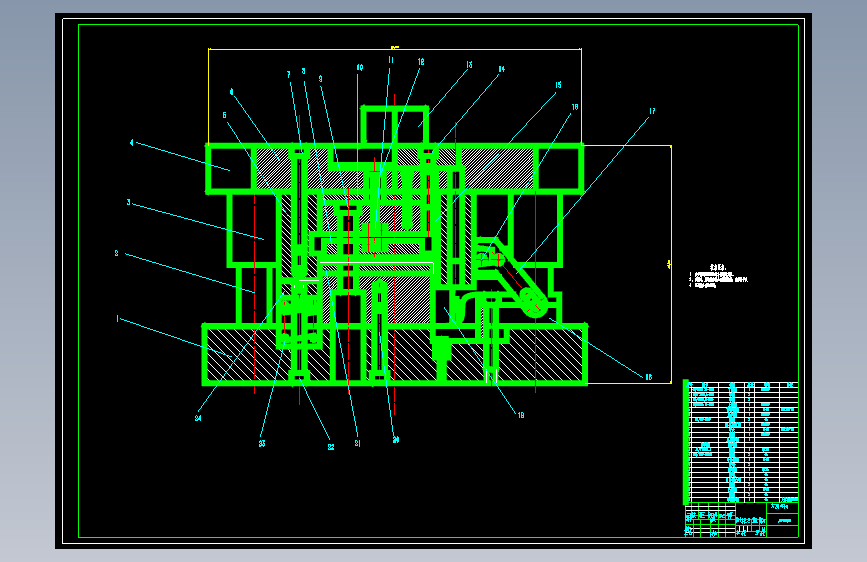This screenshot has height=562, width=867.
Task: Click part callout number 3
Action: [128, 202]
